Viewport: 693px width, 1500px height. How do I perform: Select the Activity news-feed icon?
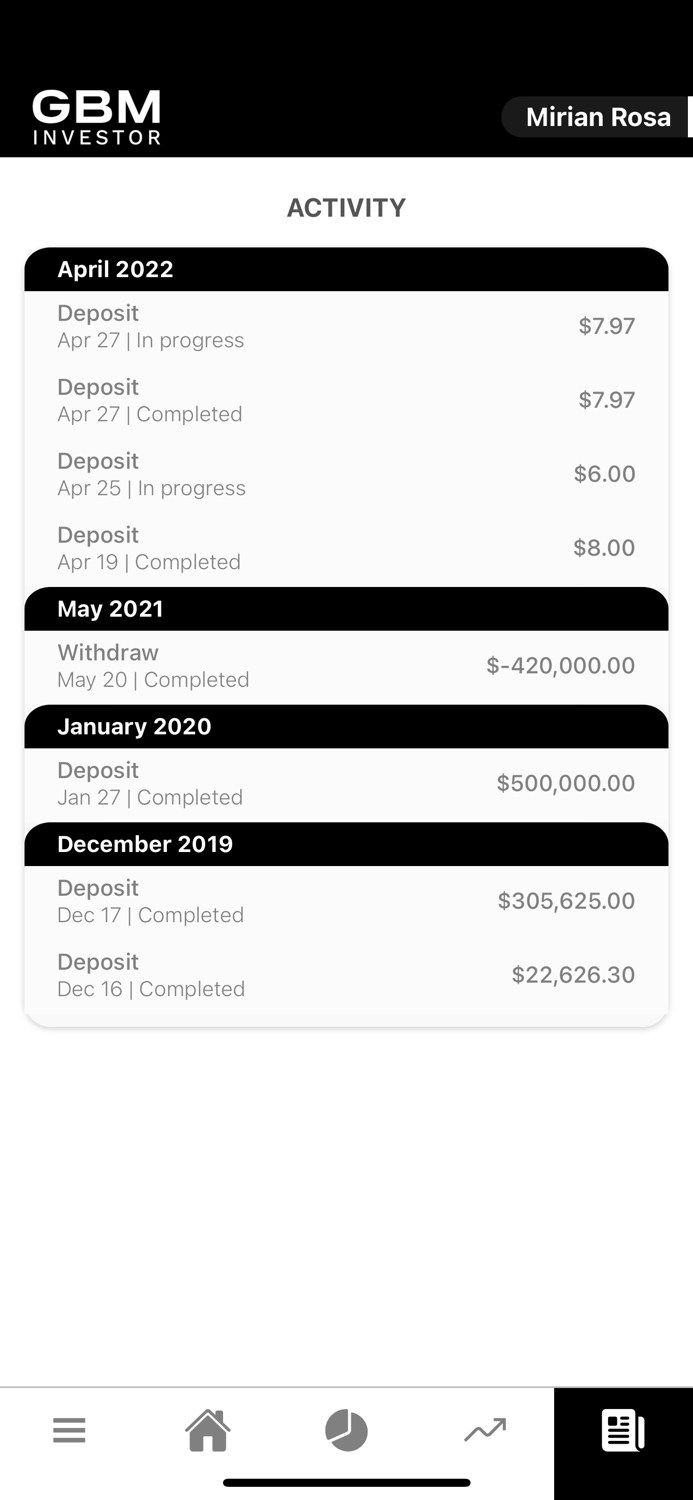click(x=623, y=1430)
